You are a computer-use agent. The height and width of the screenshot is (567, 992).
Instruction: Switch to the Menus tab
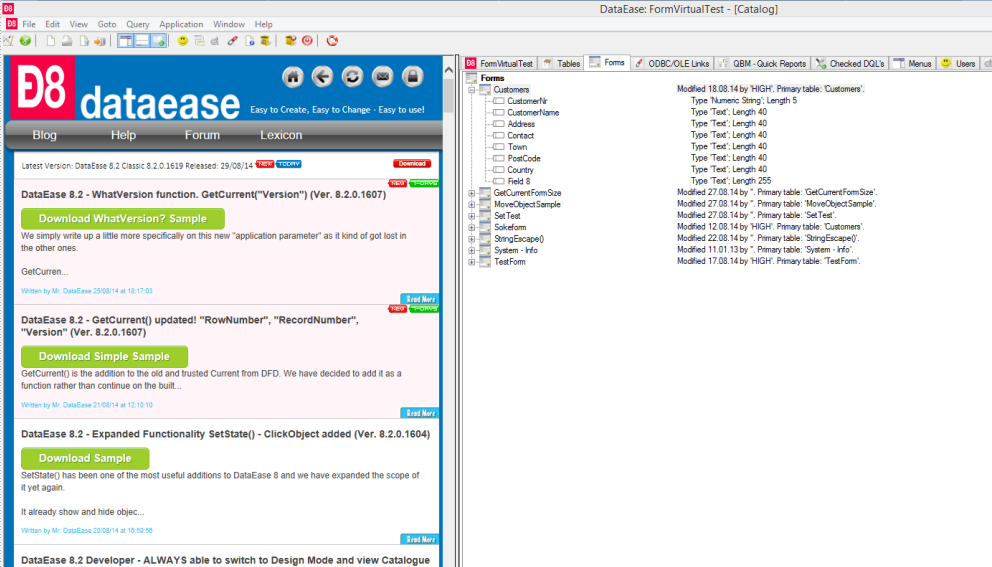tap(912, 63)
